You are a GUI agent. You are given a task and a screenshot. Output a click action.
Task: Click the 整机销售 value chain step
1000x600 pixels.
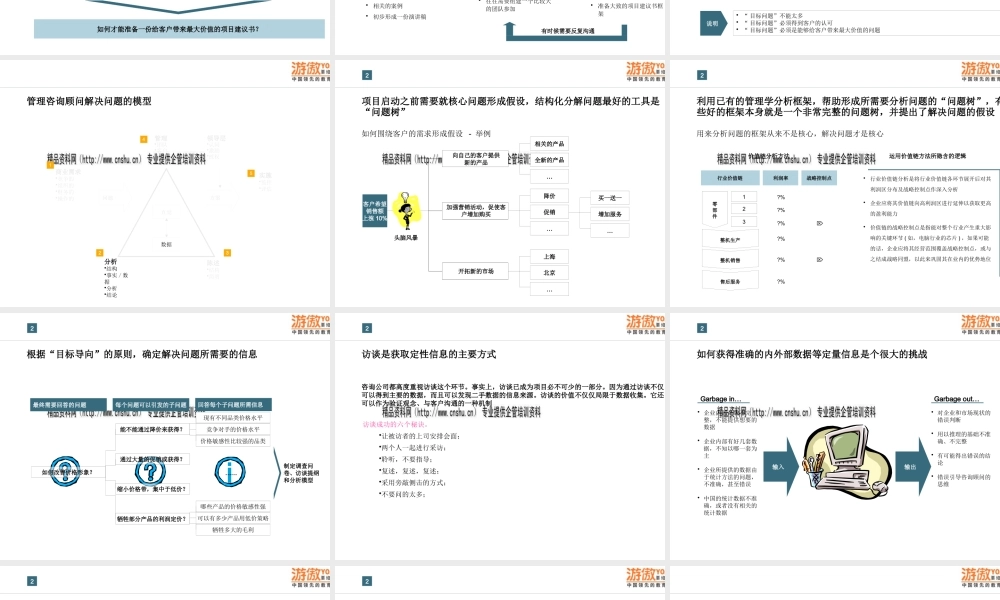pyautogui.click(x=730, y=260)
